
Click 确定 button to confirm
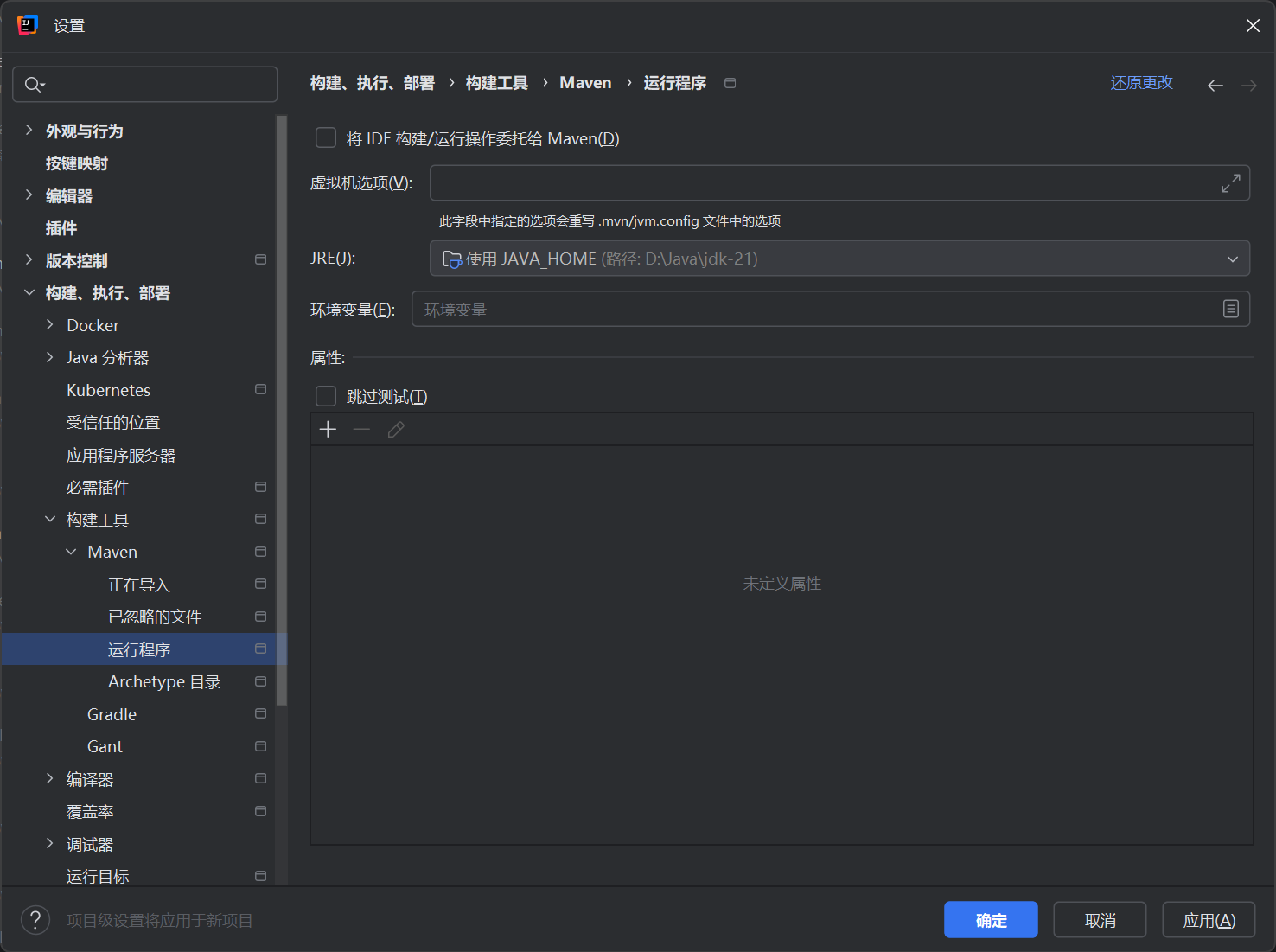pyautogui.click(x=991, y=920)
